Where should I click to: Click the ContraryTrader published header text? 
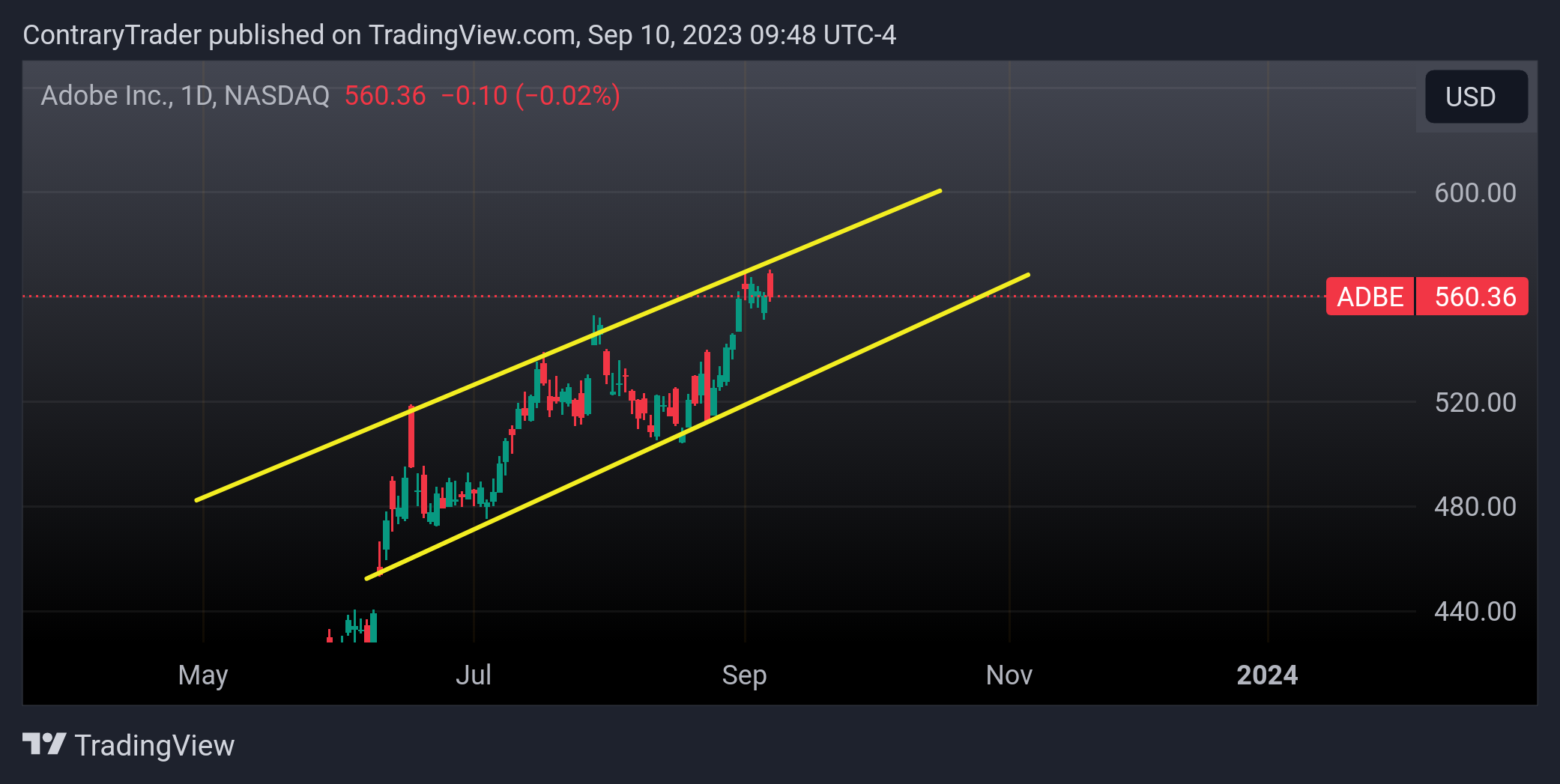tap(459, 35)
